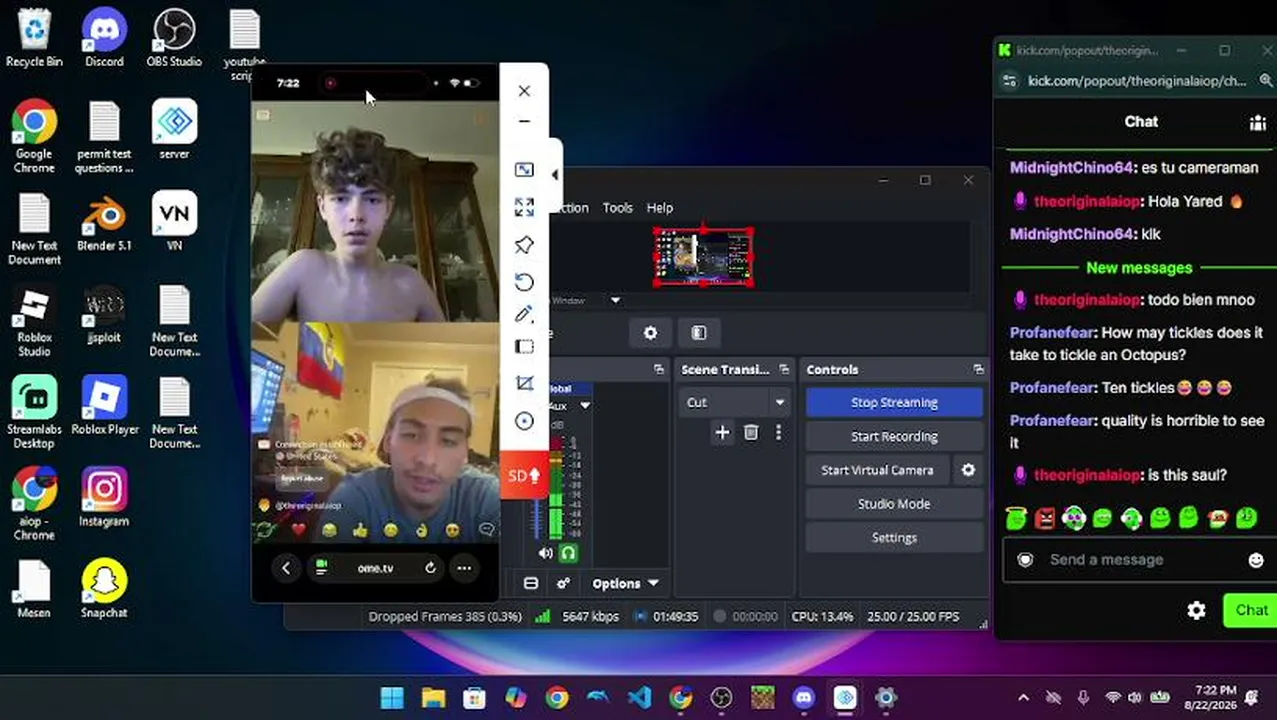Click the 5647 kbps bitrate status
Viewport: 1277px width, 720px height.
coord(590,616)
